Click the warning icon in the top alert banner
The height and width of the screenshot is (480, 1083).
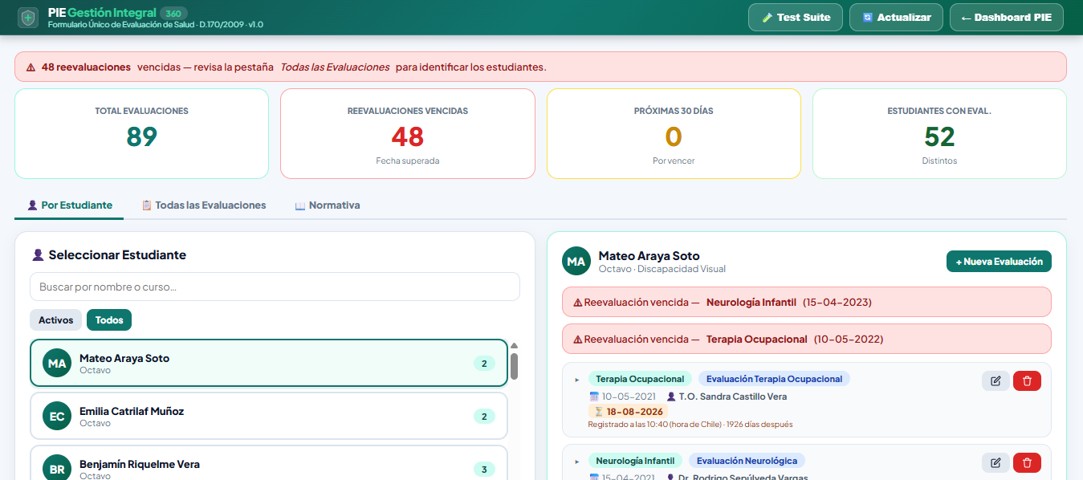(x=31, y=67)
